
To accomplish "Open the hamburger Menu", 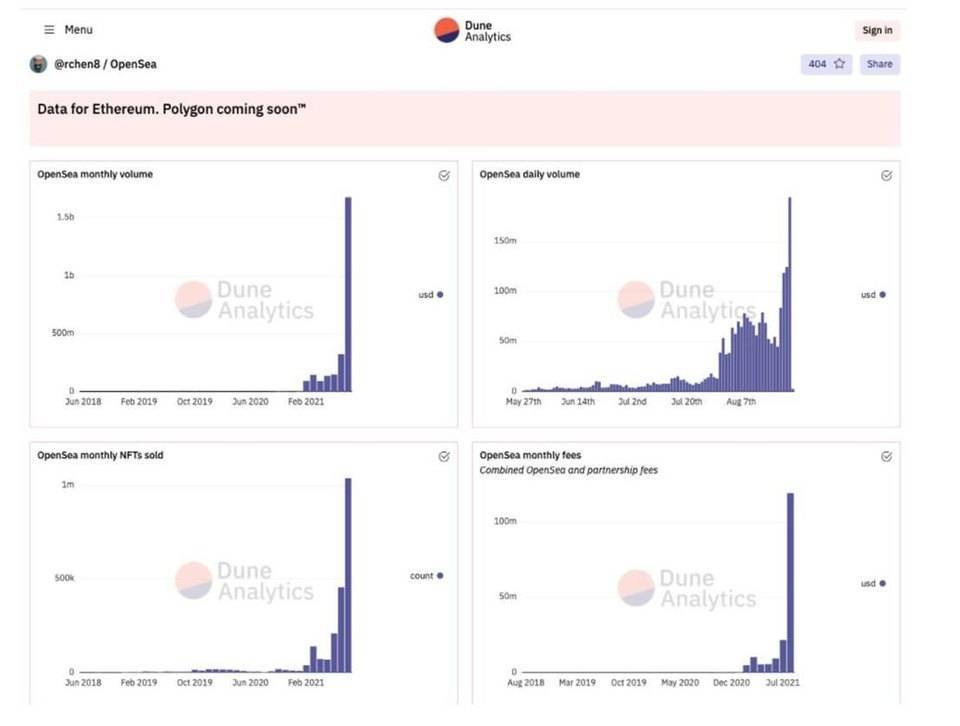I will pos(68,30).
